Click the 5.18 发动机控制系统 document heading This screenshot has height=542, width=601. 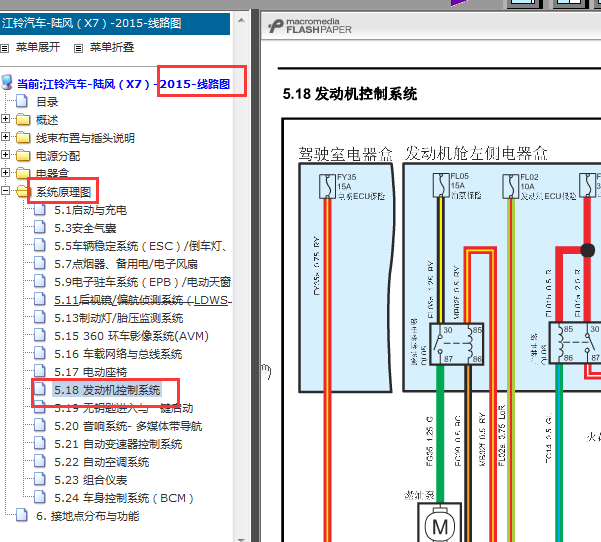[350, 94]
